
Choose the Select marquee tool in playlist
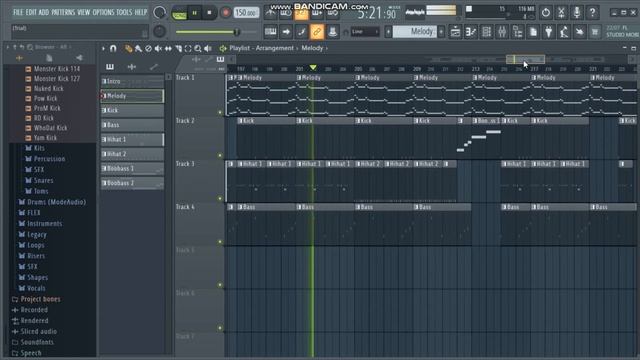[188, 49]
